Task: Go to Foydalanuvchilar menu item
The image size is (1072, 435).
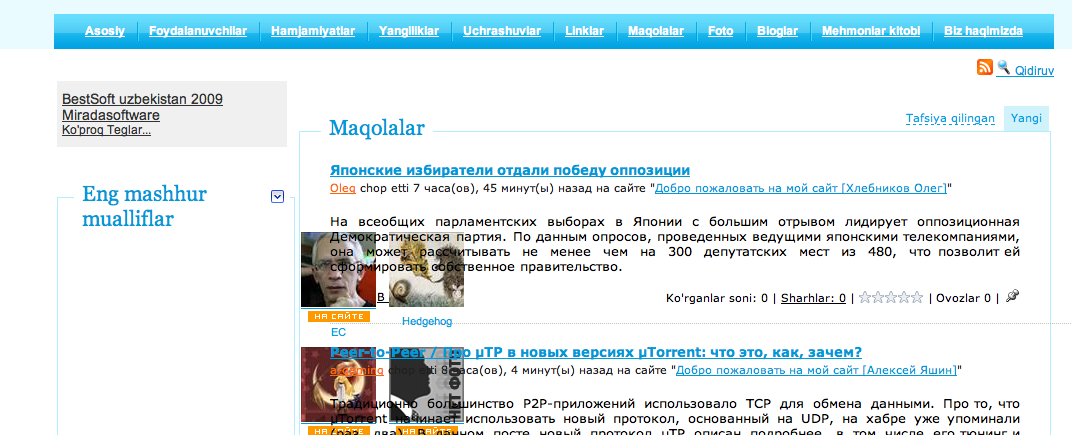Action: [x=197, y=31]
